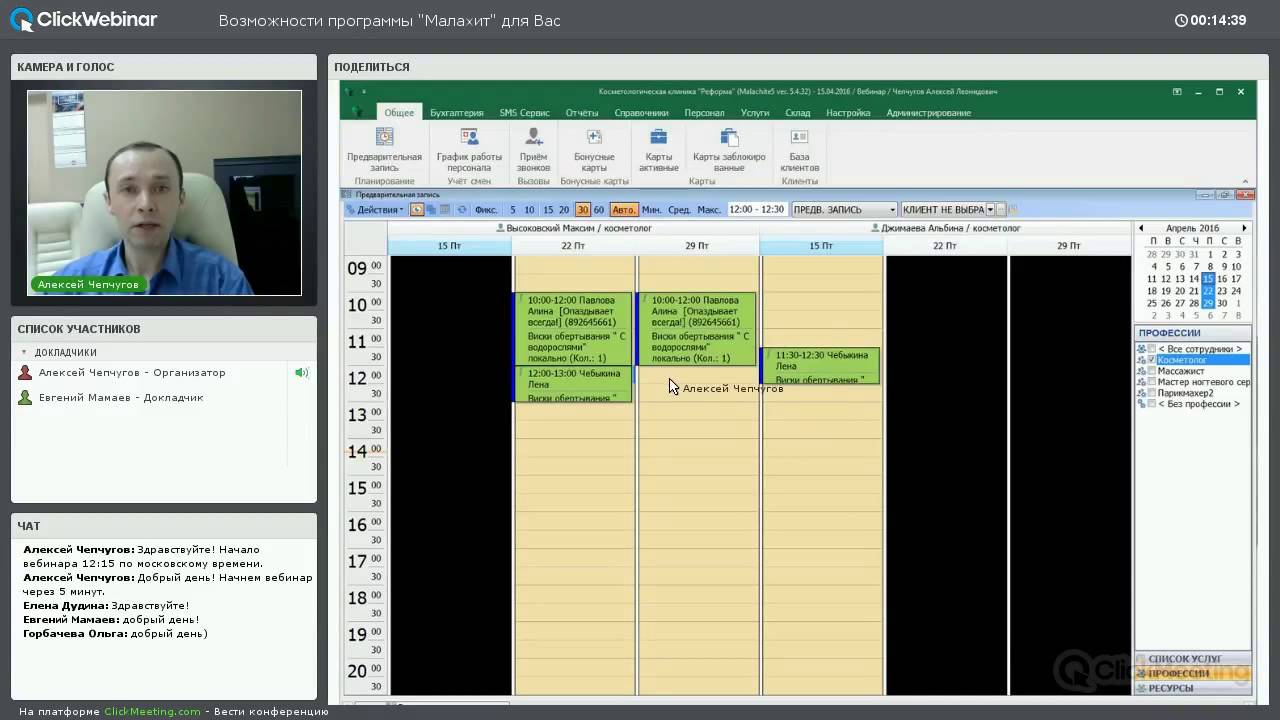Click ribbon display options icon in title bar
This screenshot has height=720, width=1280.
[1177, 91]
